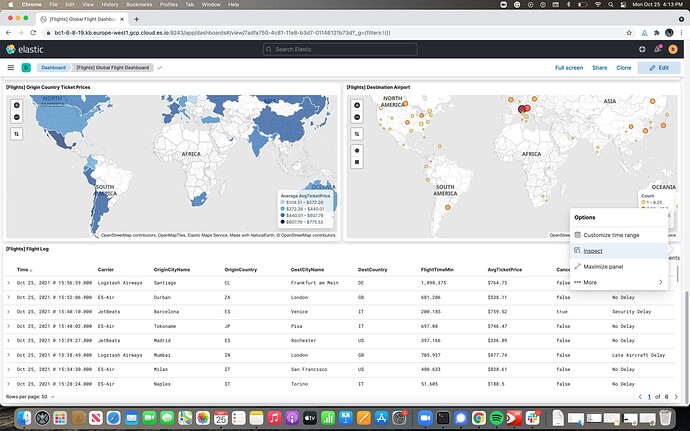Open Slack from the Dock

pos(532,417)
